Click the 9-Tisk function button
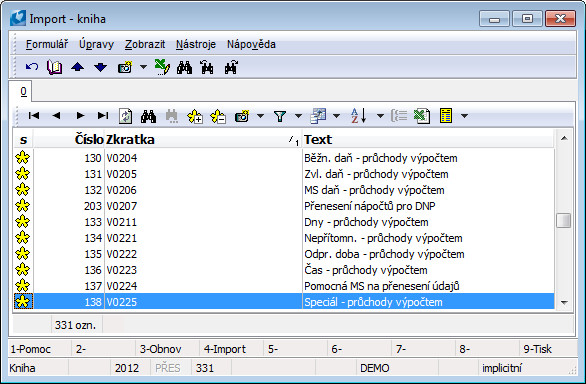 [x=549, y=349]
